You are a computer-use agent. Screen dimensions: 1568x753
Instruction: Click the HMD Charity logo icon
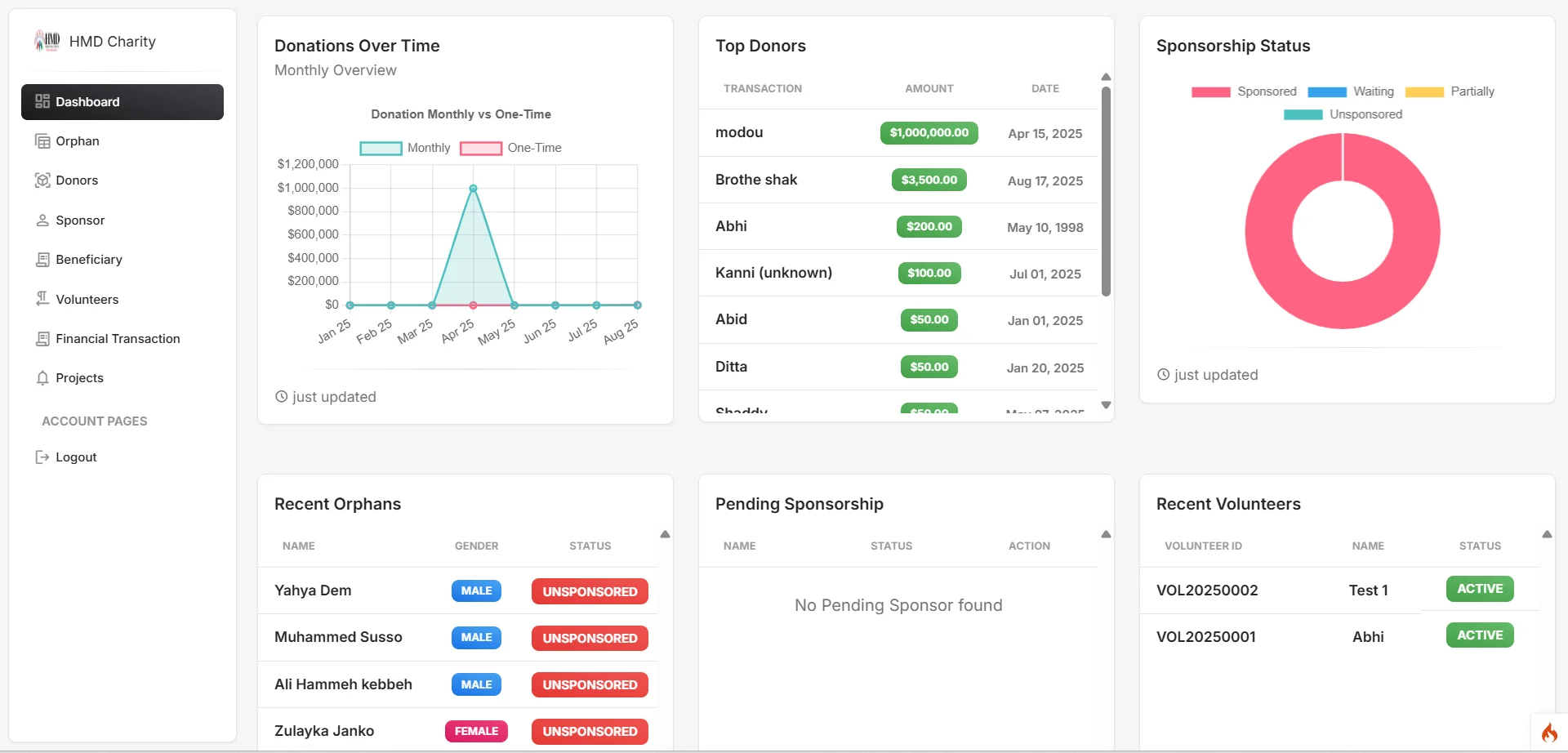47,41
